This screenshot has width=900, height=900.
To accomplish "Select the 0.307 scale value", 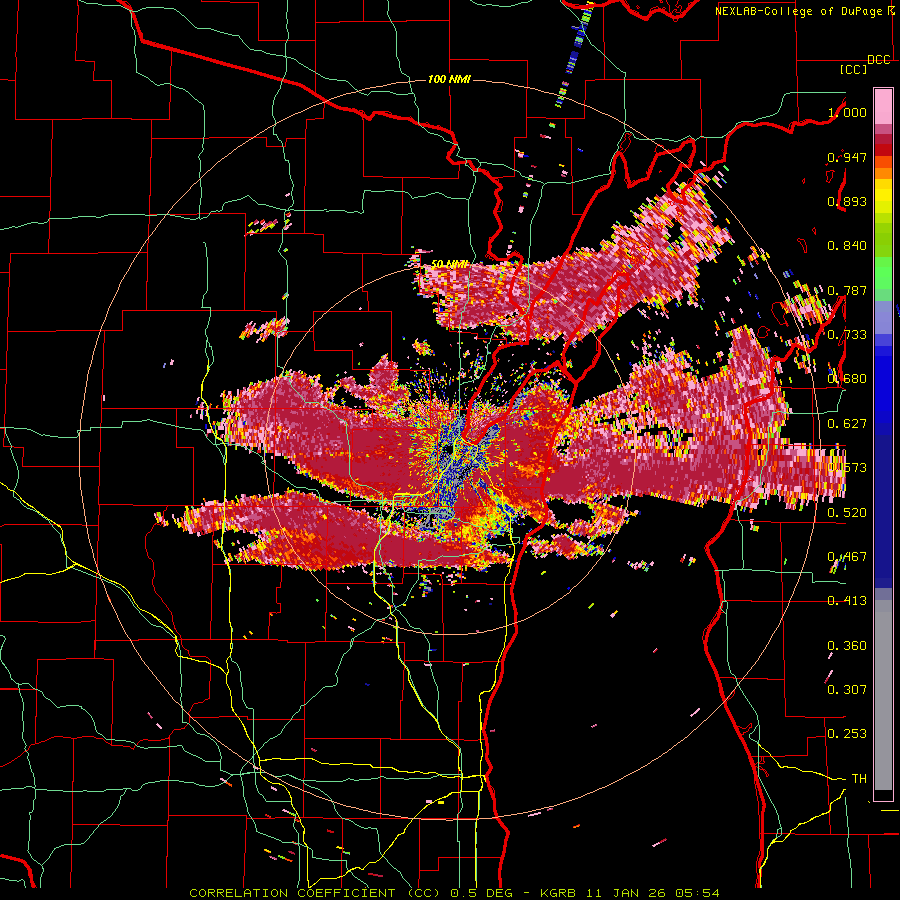I will click(x=847, y=690).
